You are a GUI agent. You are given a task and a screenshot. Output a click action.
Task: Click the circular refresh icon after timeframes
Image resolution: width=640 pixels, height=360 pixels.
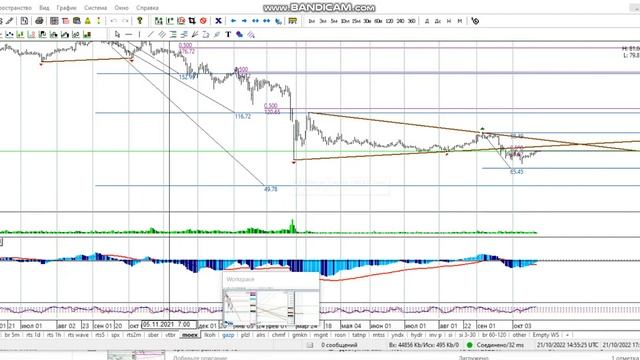click(x=475, y=21)
